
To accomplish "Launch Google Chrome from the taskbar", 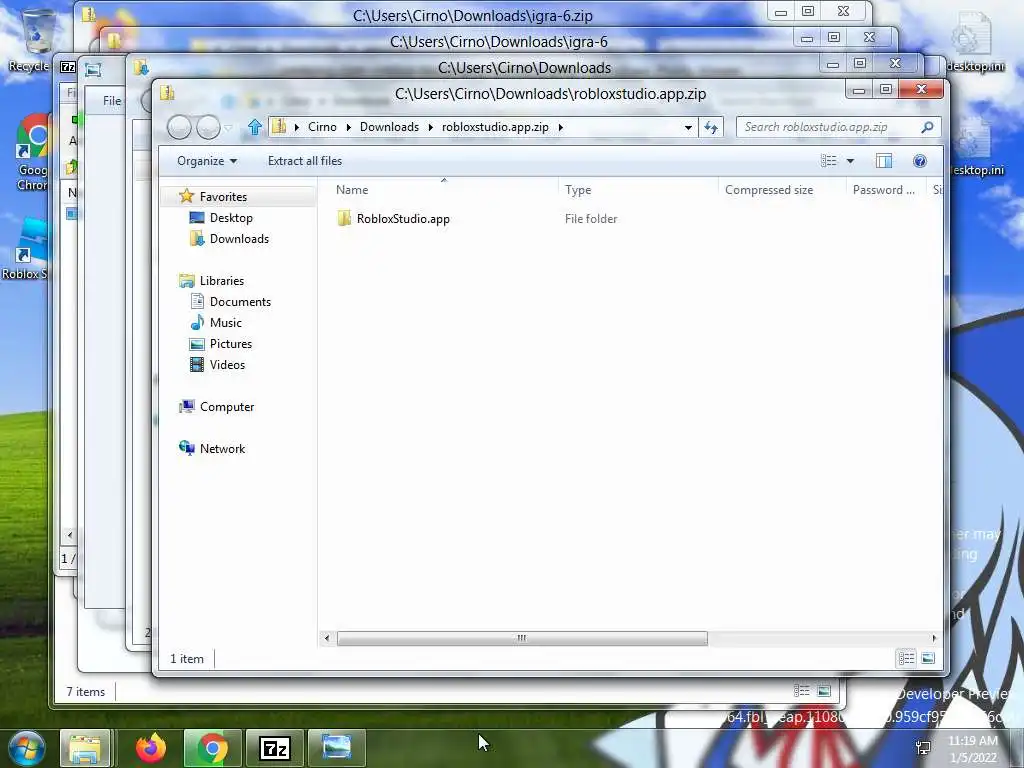I will (x=212, y=748).
